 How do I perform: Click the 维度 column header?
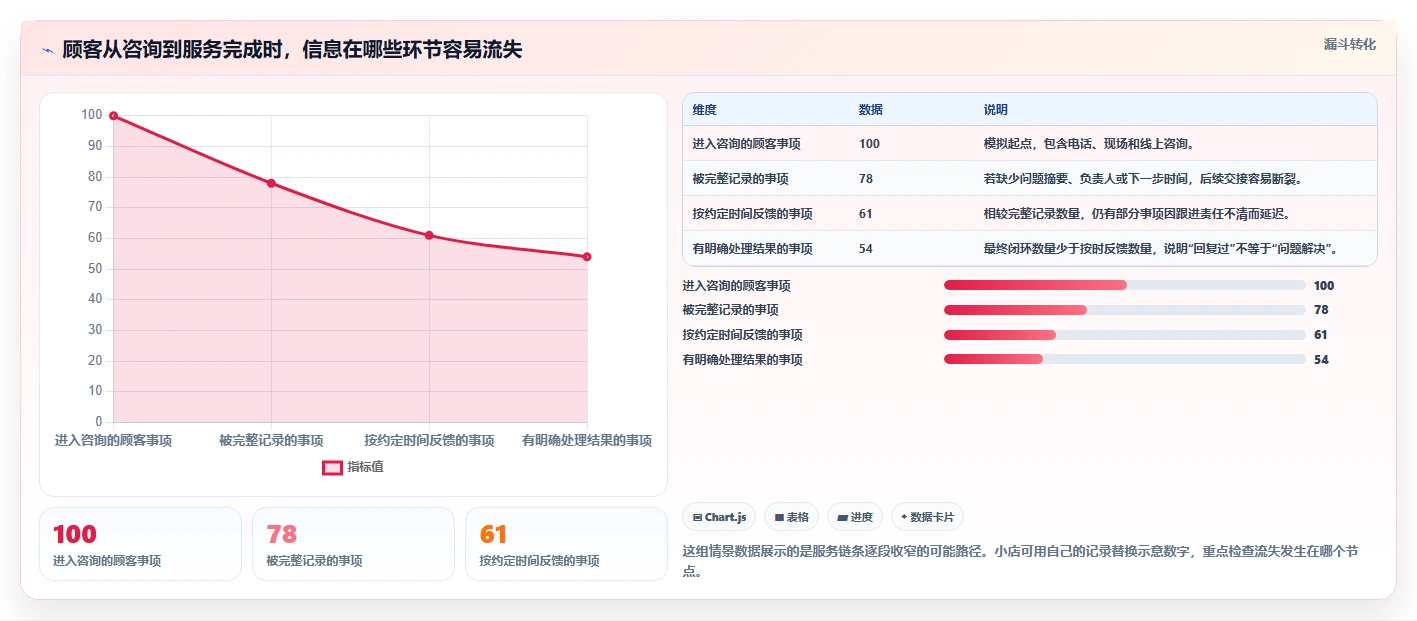point(704,110)
